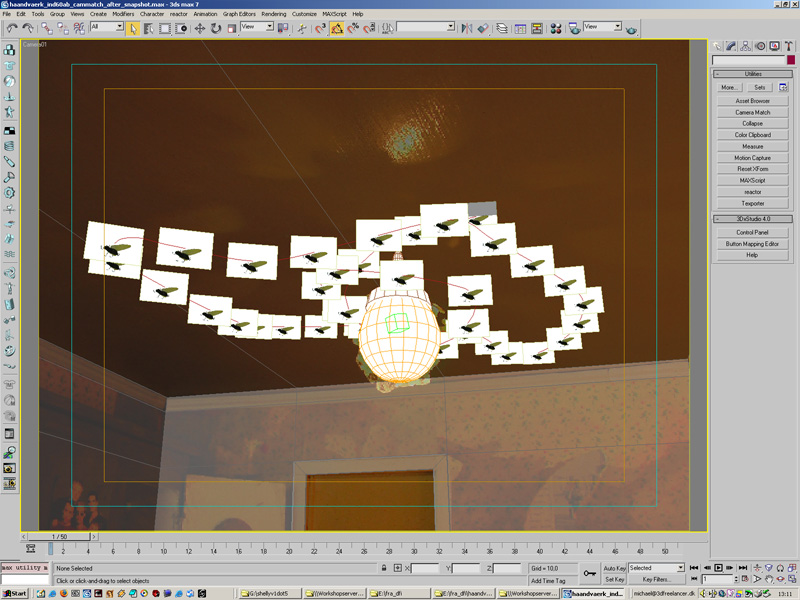800x600 pixels.
Task: Open the Layer Manager
Action: 502,29
